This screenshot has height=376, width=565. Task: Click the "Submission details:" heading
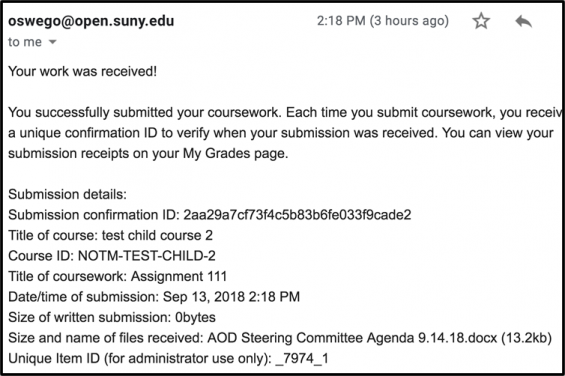click(x=67, y=195)
